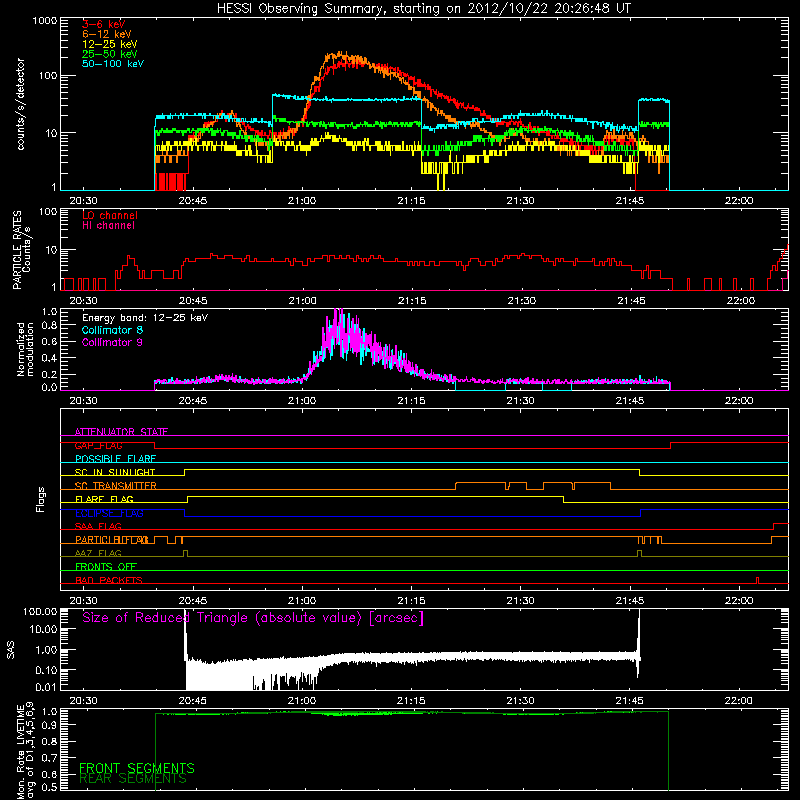This screenshot has height=800, width=800.
Task: Click the GAP_FLAG label
Action: pyautogui.click(x=98, y=445)
